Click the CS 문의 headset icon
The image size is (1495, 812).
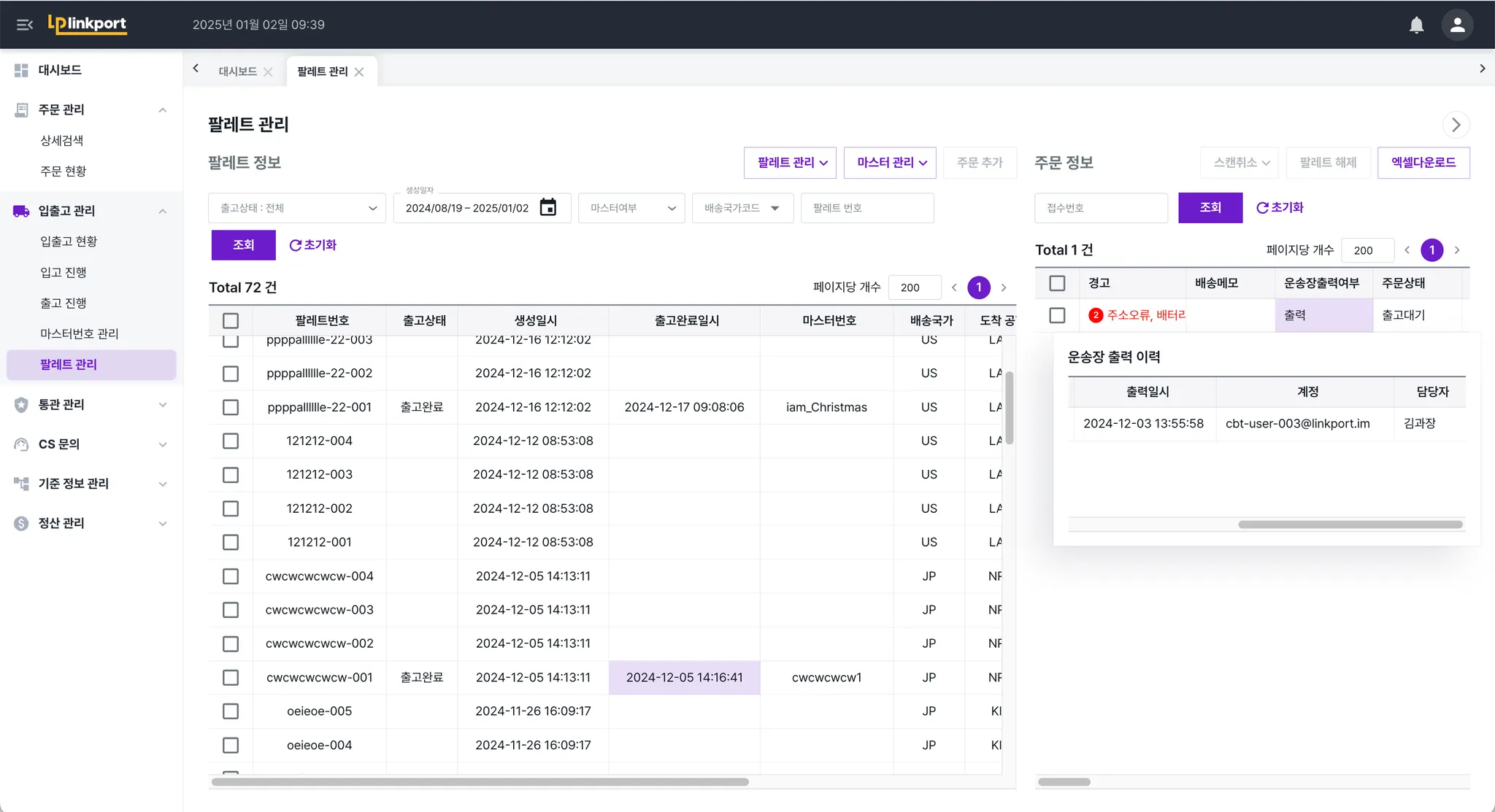21,444
